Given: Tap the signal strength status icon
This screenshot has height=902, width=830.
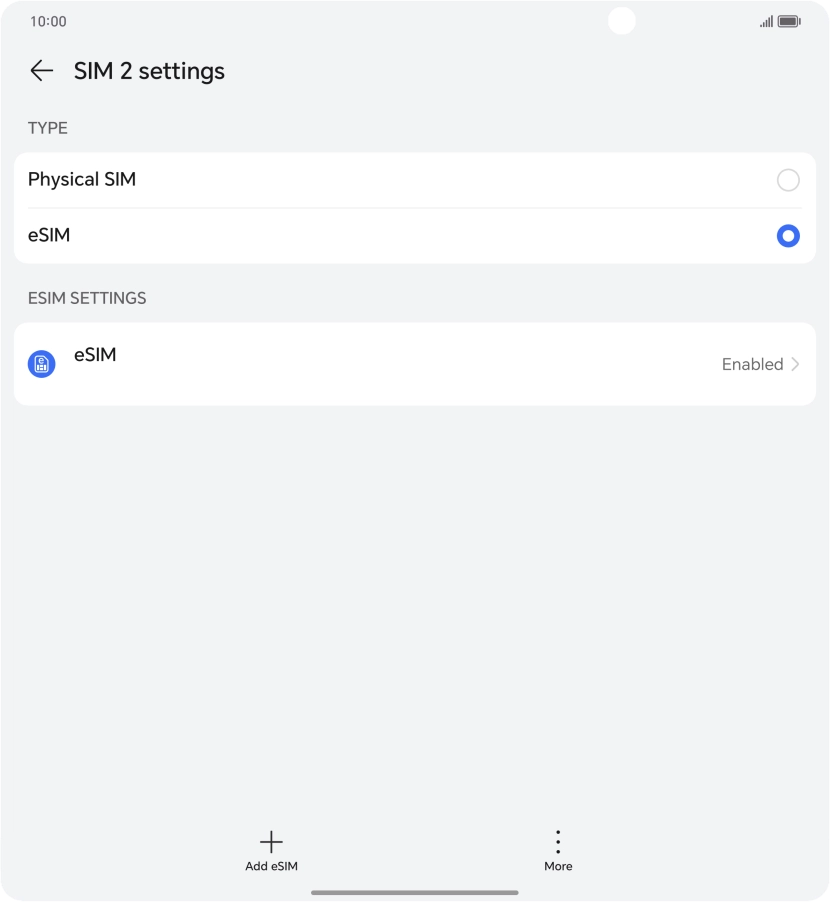Looking at the screenshot, I should [x=766, y=21].
